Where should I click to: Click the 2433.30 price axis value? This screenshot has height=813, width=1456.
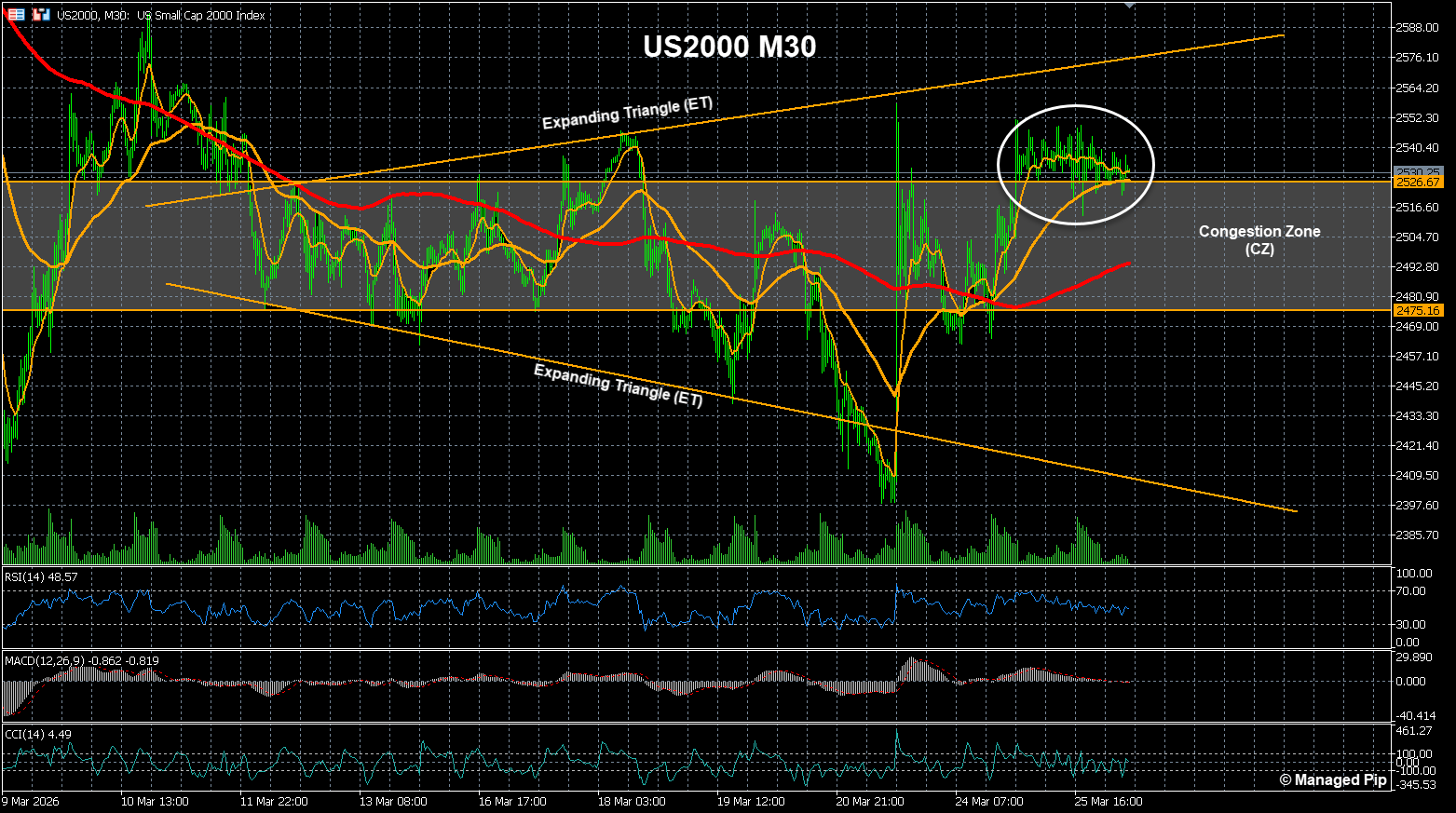(1418, 416)
